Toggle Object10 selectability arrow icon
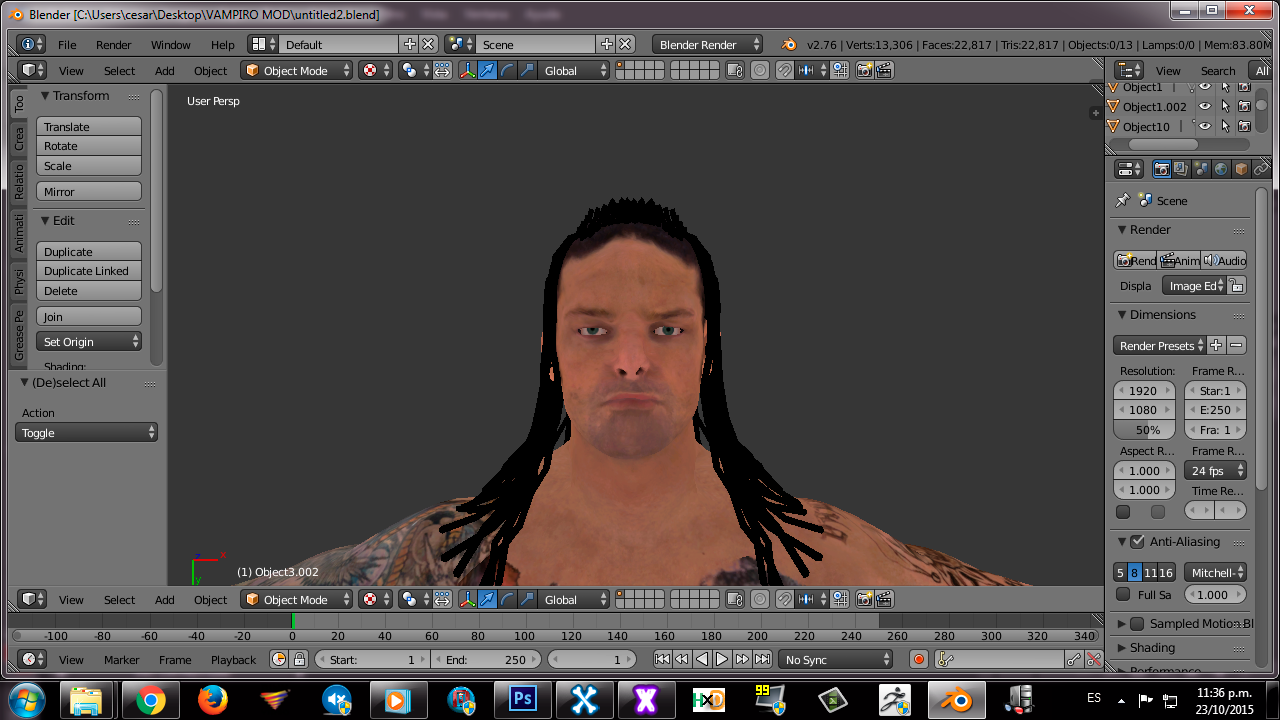The width and height of the screenshot is (1280, 720). point(1225,126)
